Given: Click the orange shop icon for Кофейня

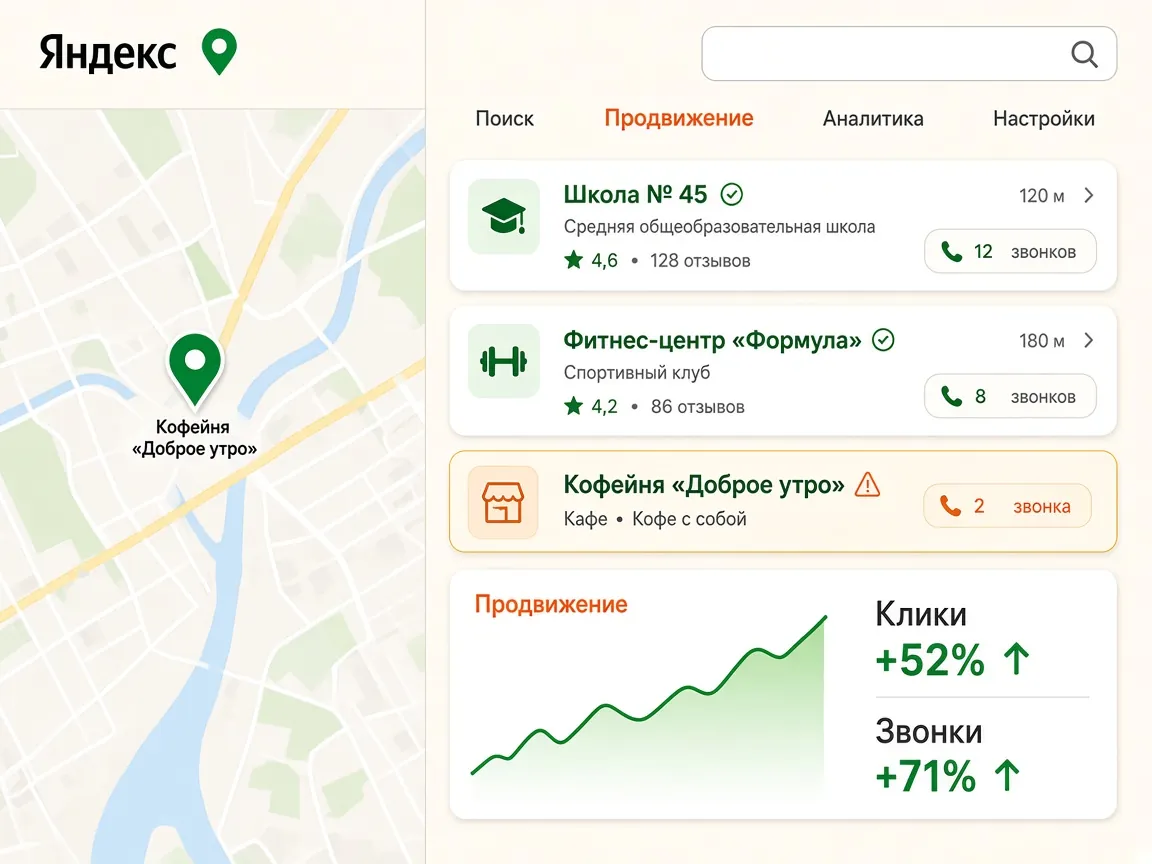Looking at the screenshot, I should [503, 503].
